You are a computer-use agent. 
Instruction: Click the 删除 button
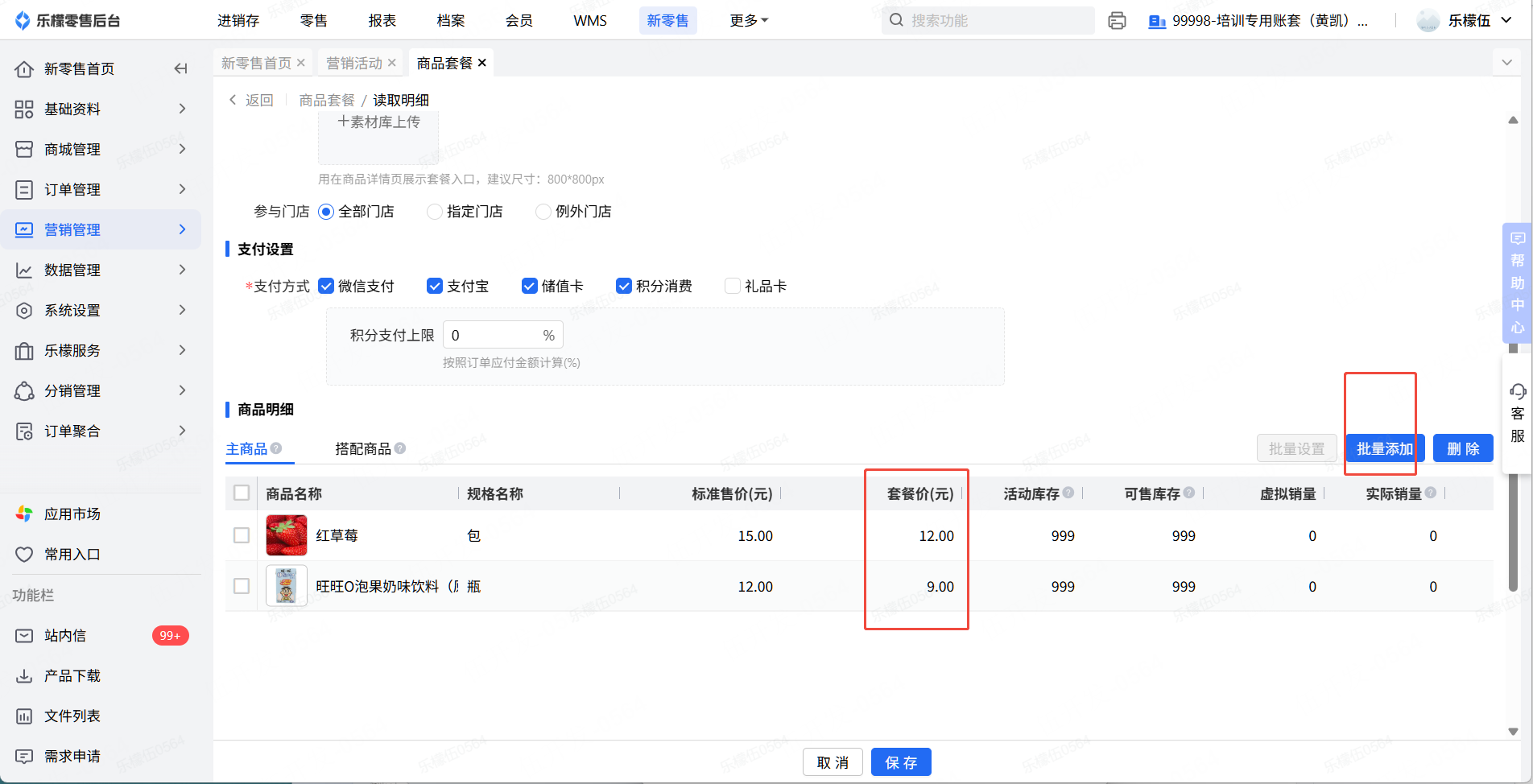1463,448
